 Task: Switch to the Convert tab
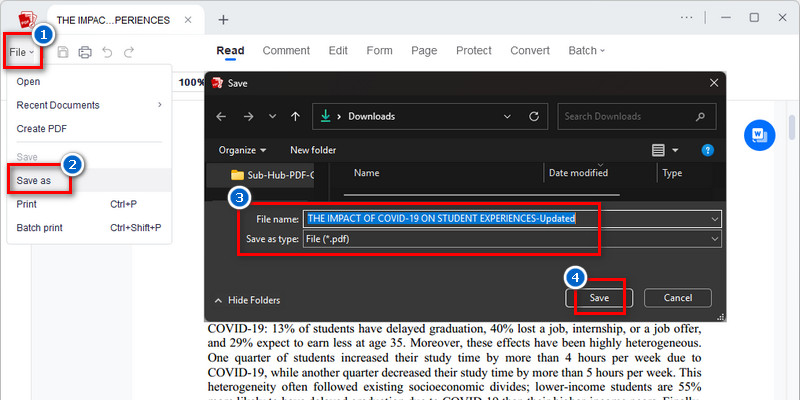tap(530, 51)
